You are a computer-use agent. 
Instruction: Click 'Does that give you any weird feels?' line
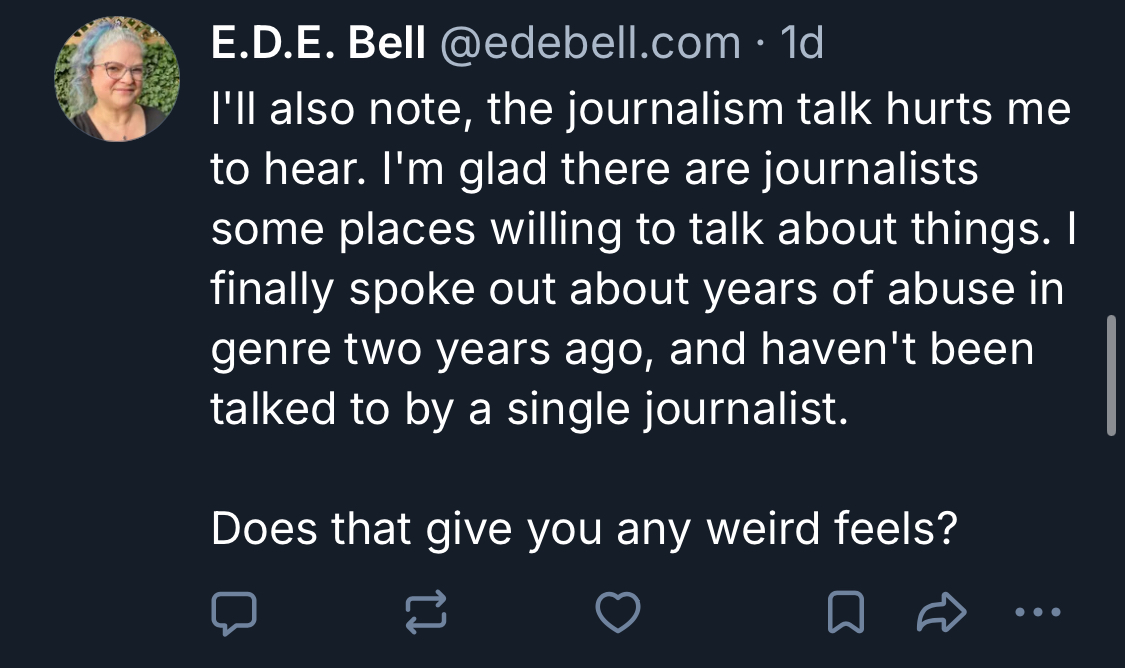click(x=584, y=530)
